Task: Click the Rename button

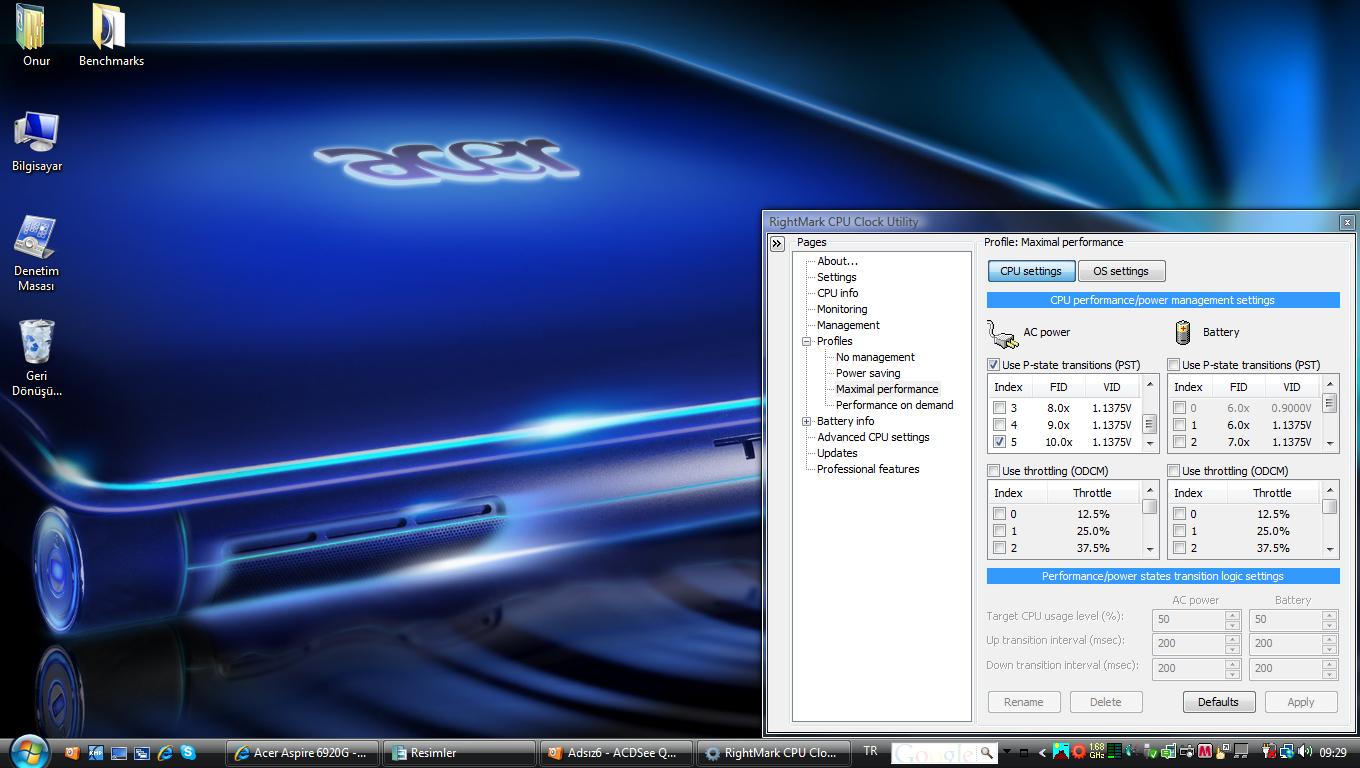Action: coord(1023,702)
